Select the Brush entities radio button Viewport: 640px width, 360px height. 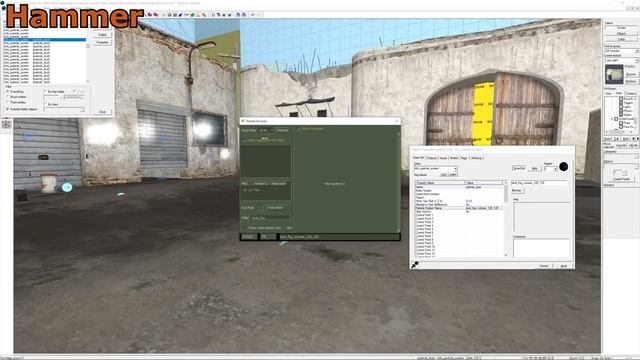pos(7,97)
